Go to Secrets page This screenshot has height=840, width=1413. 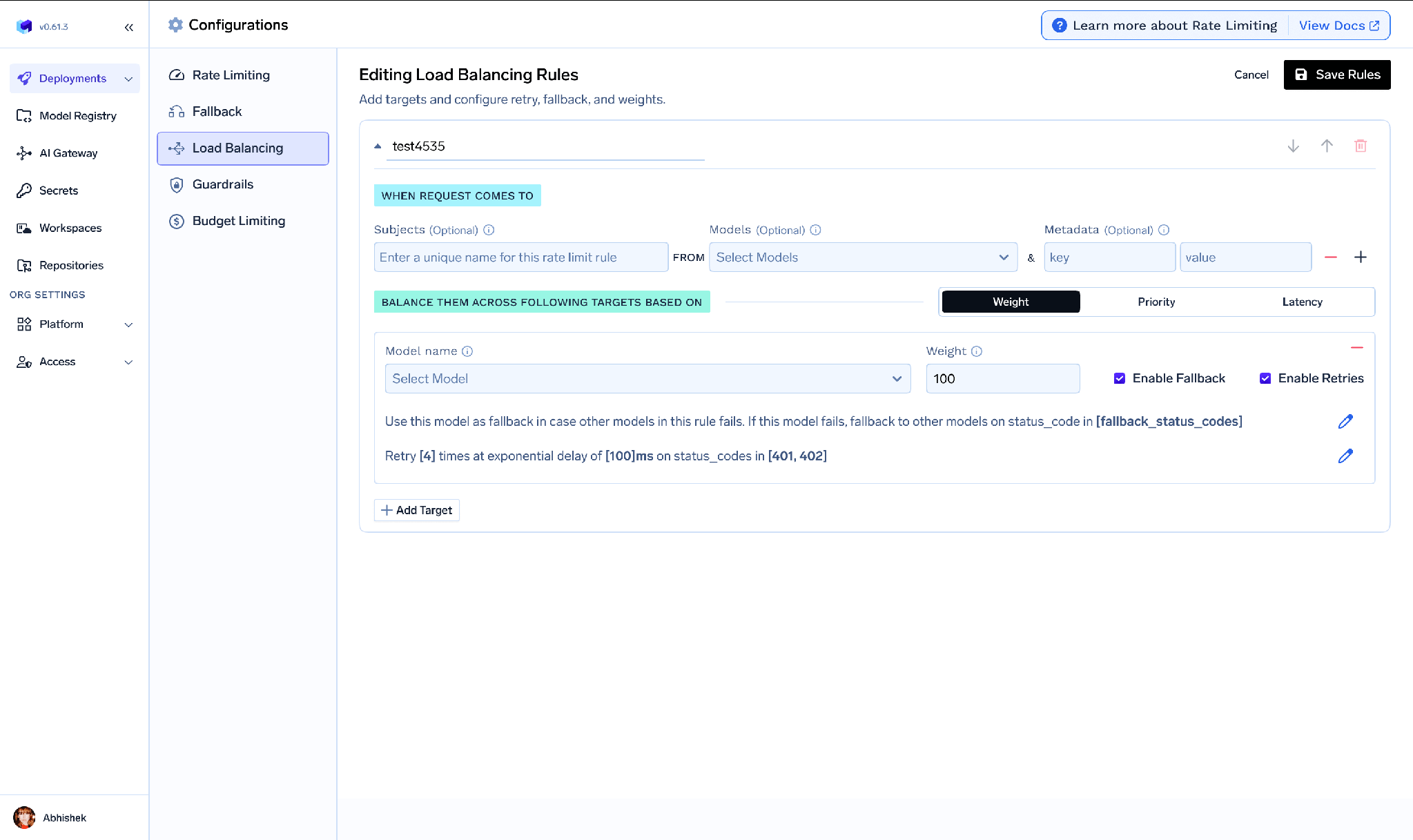click(75, 191)
